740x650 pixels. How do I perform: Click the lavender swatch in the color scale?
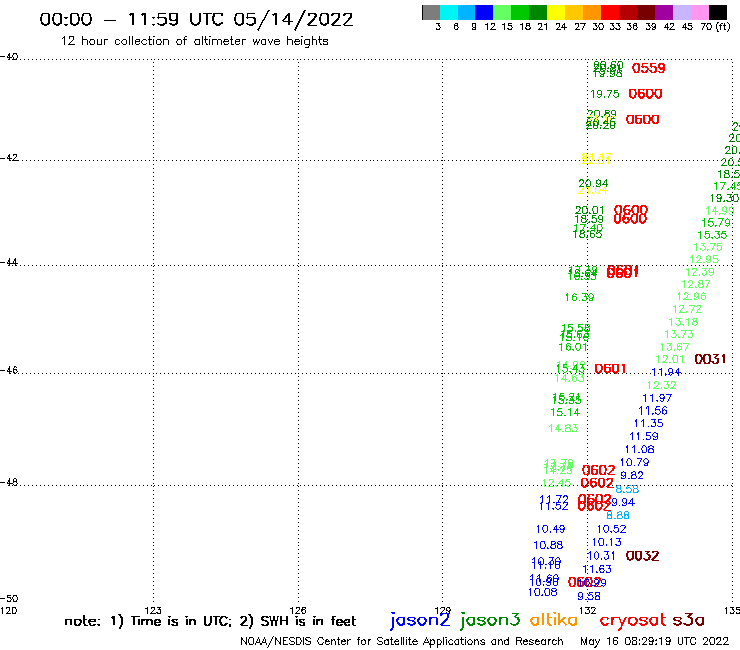(681, 12)
